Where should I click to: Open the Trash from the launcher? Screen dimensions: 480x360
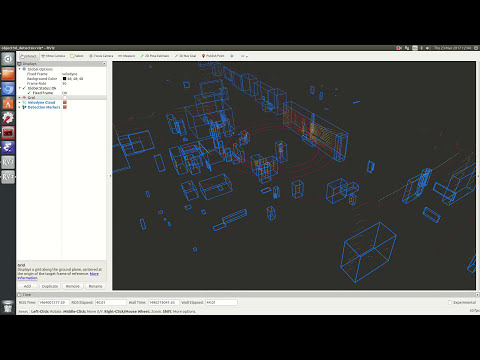8,307
